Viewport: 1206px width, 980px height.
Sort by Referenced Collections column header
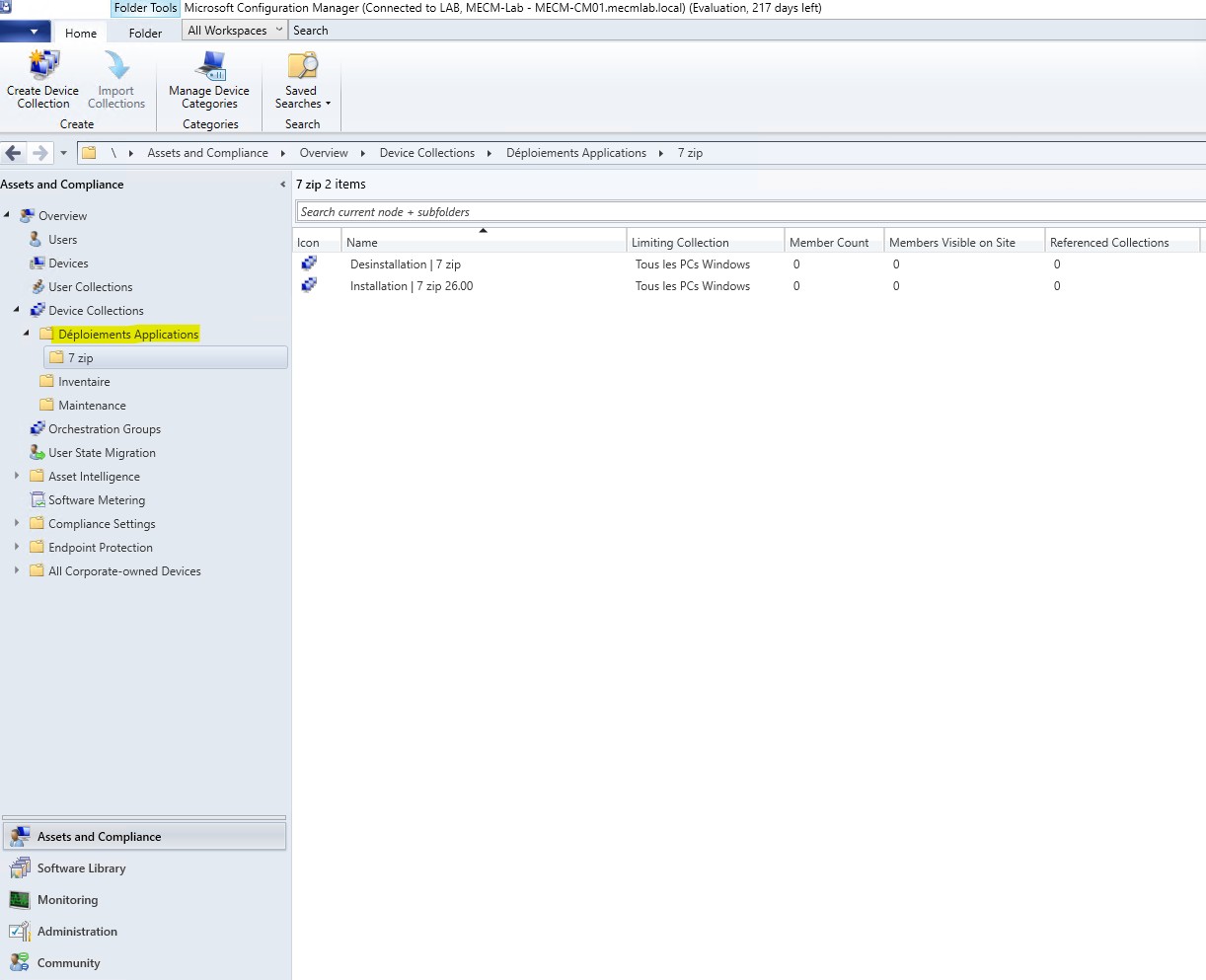pyautogui.click(x=1122, y=243)
